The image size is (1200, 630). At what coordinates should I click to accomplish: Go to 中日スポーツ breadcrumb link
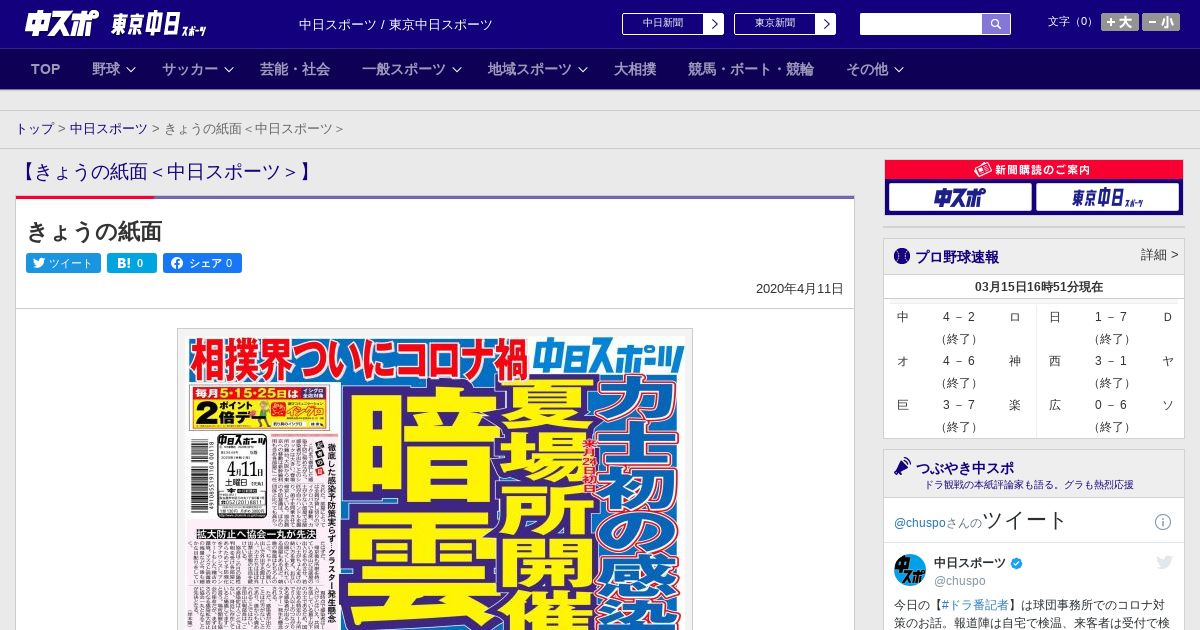[x=109, y=129]
